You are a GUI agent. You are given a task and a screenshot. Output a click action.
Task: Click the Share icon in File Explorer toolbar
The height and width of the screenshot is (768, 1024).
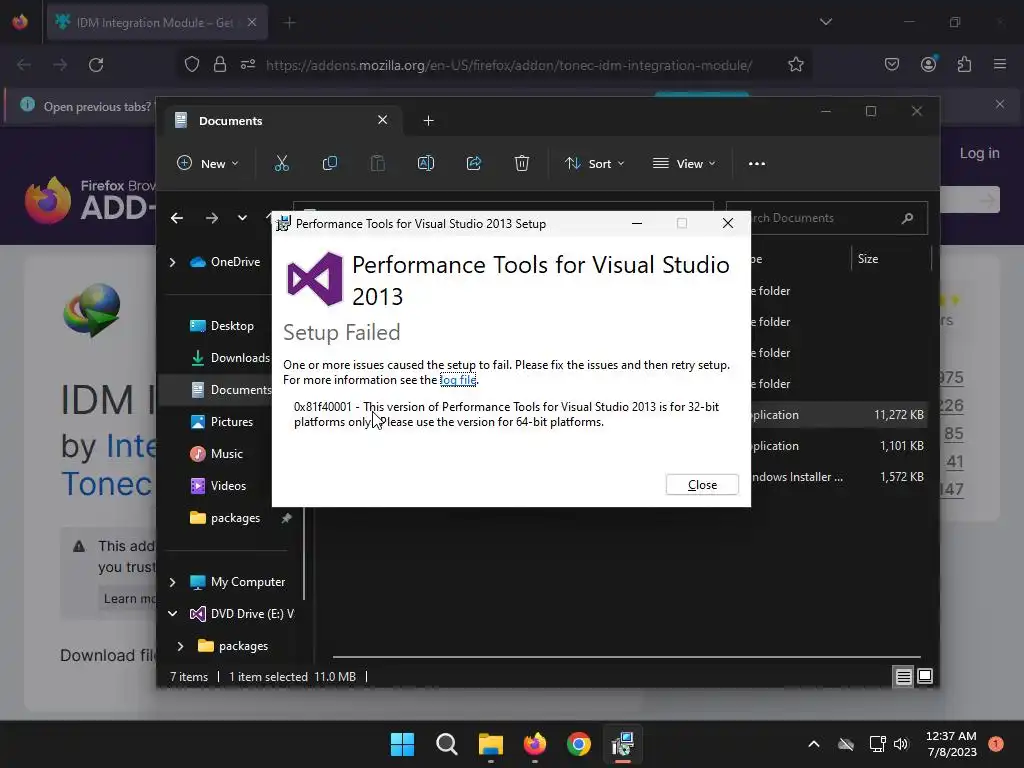[x=473, y=163]
